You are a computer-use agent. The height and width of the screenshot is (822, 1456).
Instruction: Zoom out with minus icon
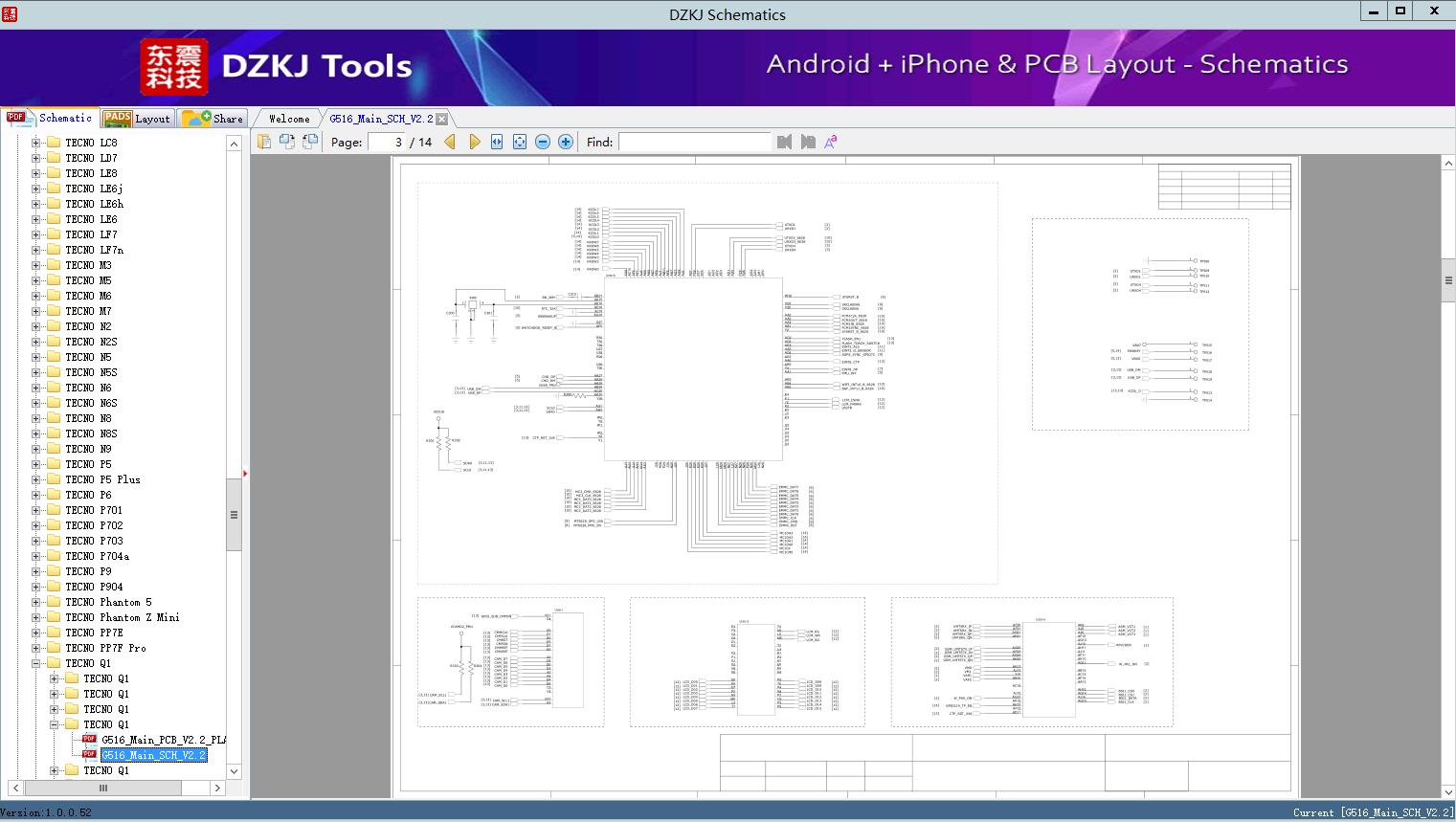click(x=543, y=142)
